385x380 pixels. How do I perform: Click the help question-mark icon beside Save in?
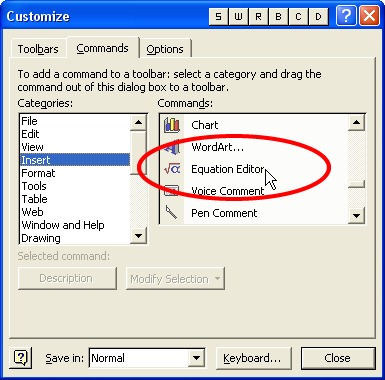[x=21, y=358]
